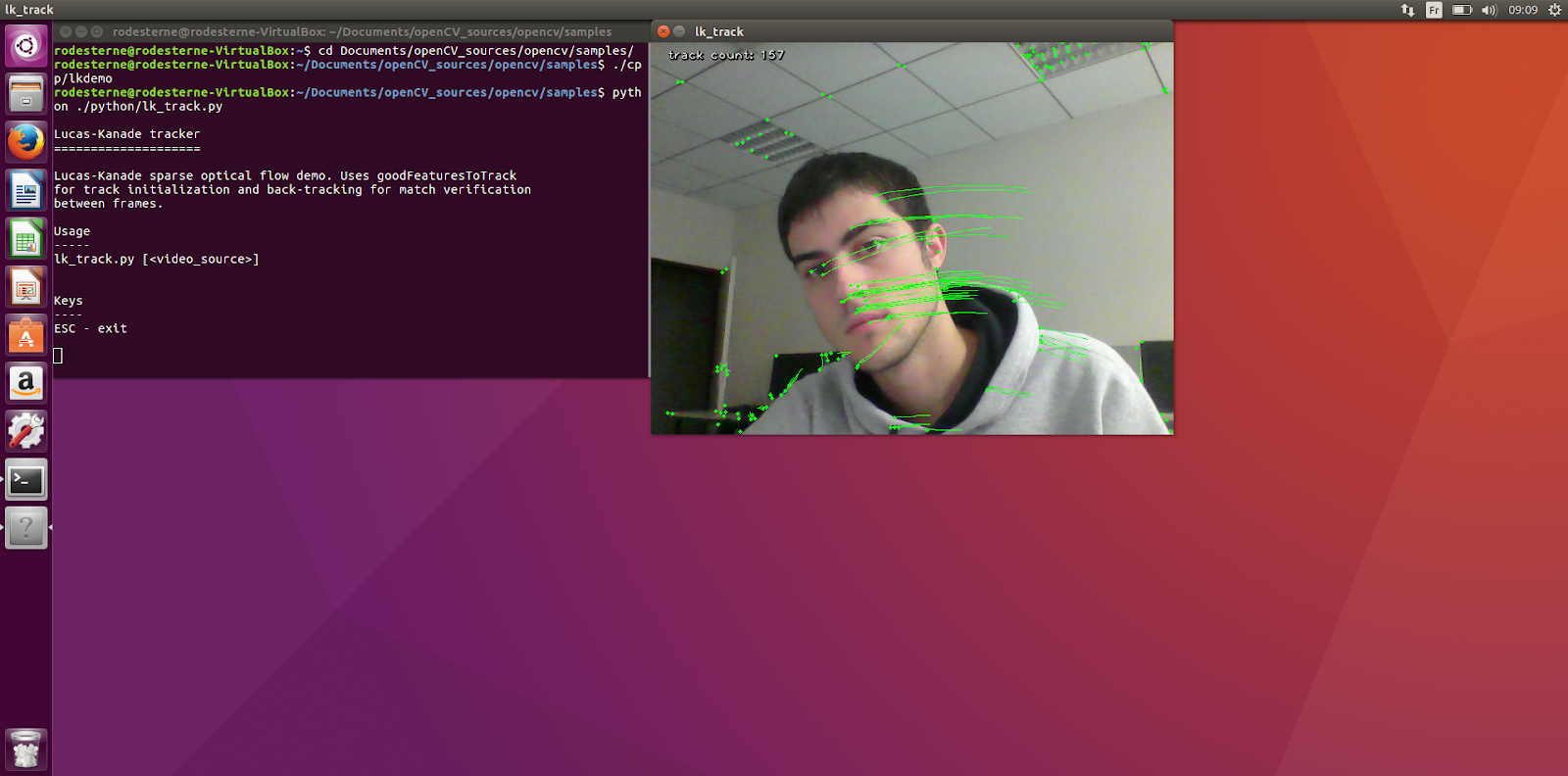
Task: Click the 'ESC - exit' line in terminal
Action: 90,329
